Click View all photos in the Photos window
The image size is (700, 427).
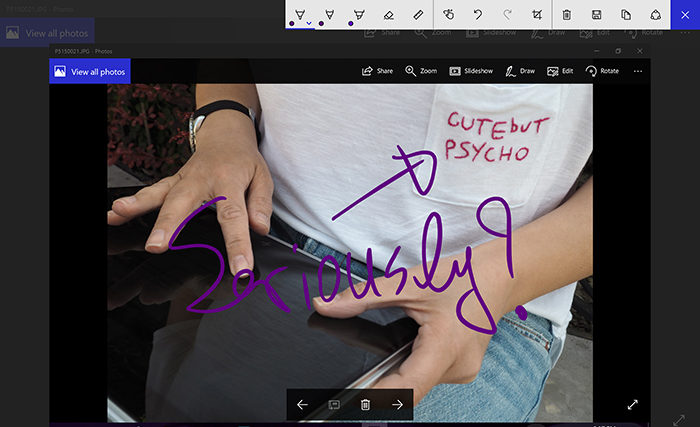(x=90, y=71)
